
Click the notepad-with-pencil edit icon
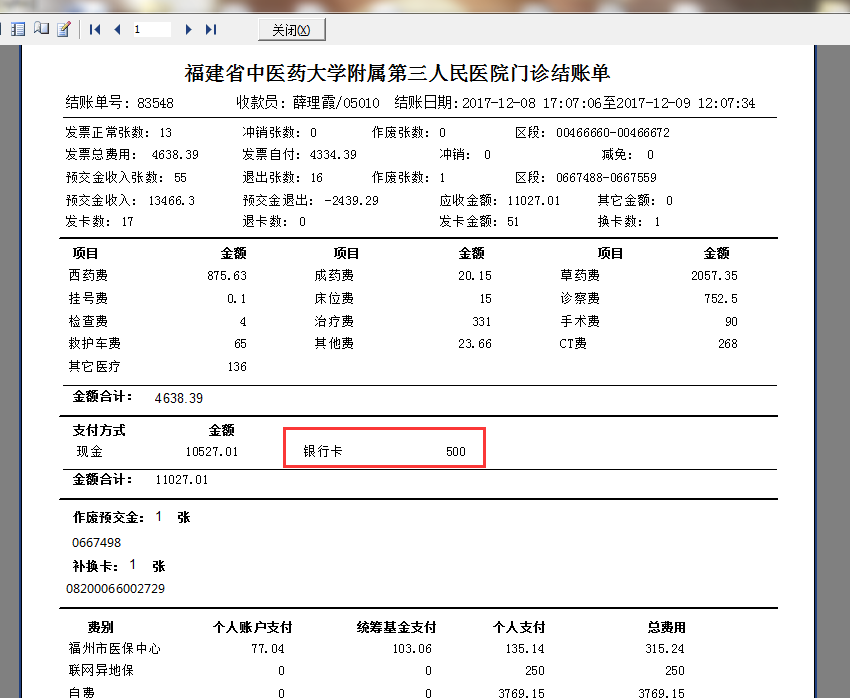click(x=64, y=29)
